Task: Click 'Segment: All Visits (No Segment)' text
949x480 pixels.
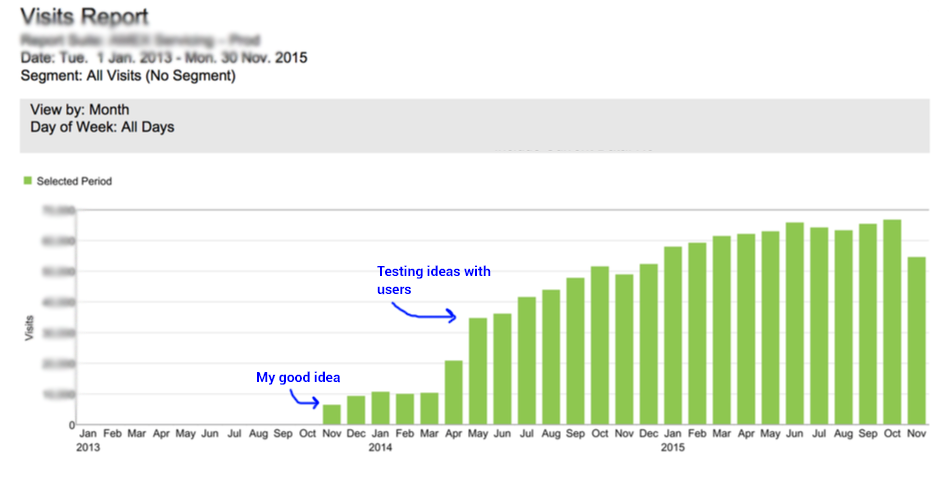Action: click(x=128, y=76)
